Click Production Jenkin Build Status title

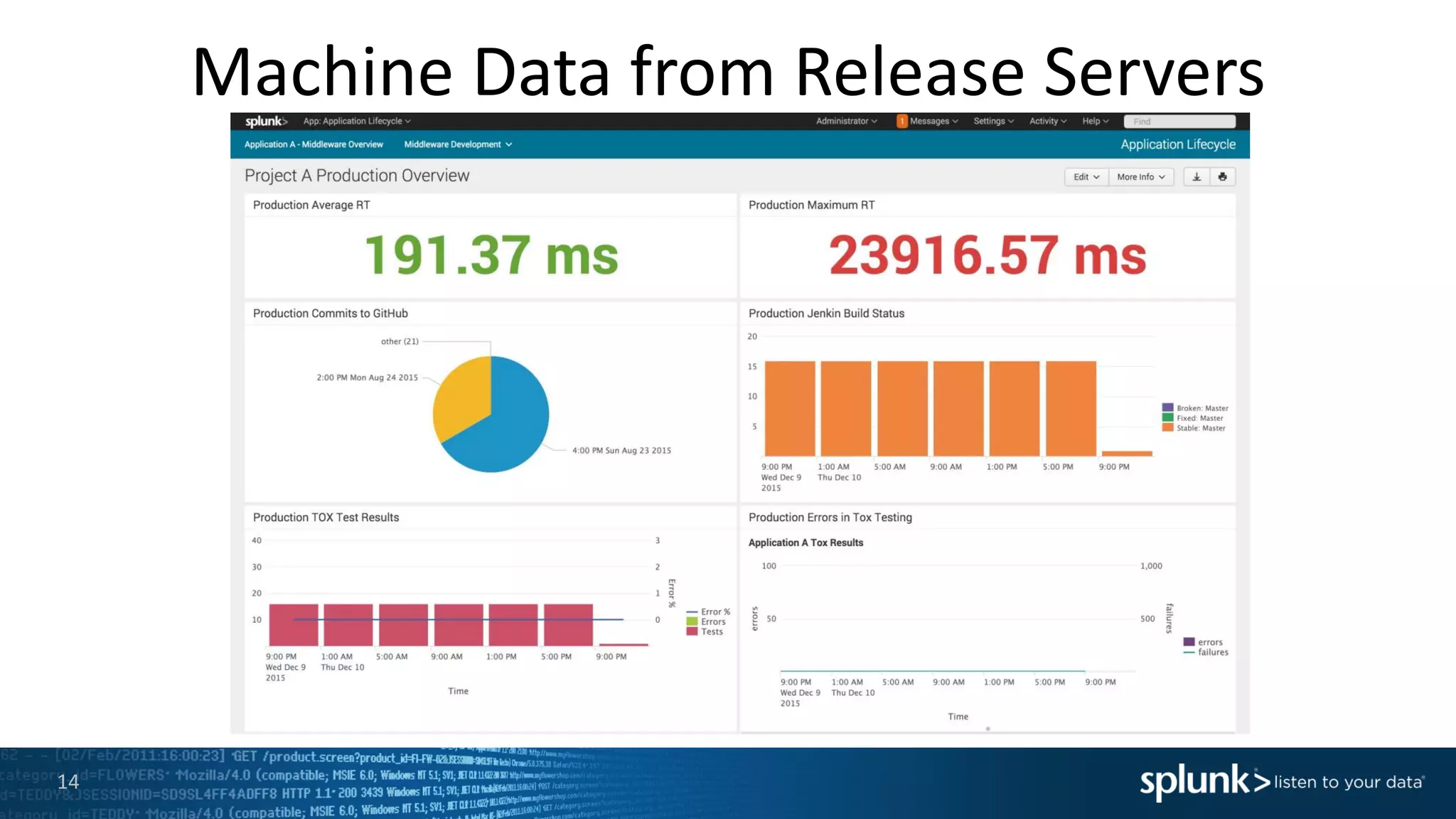pos(827,314)
